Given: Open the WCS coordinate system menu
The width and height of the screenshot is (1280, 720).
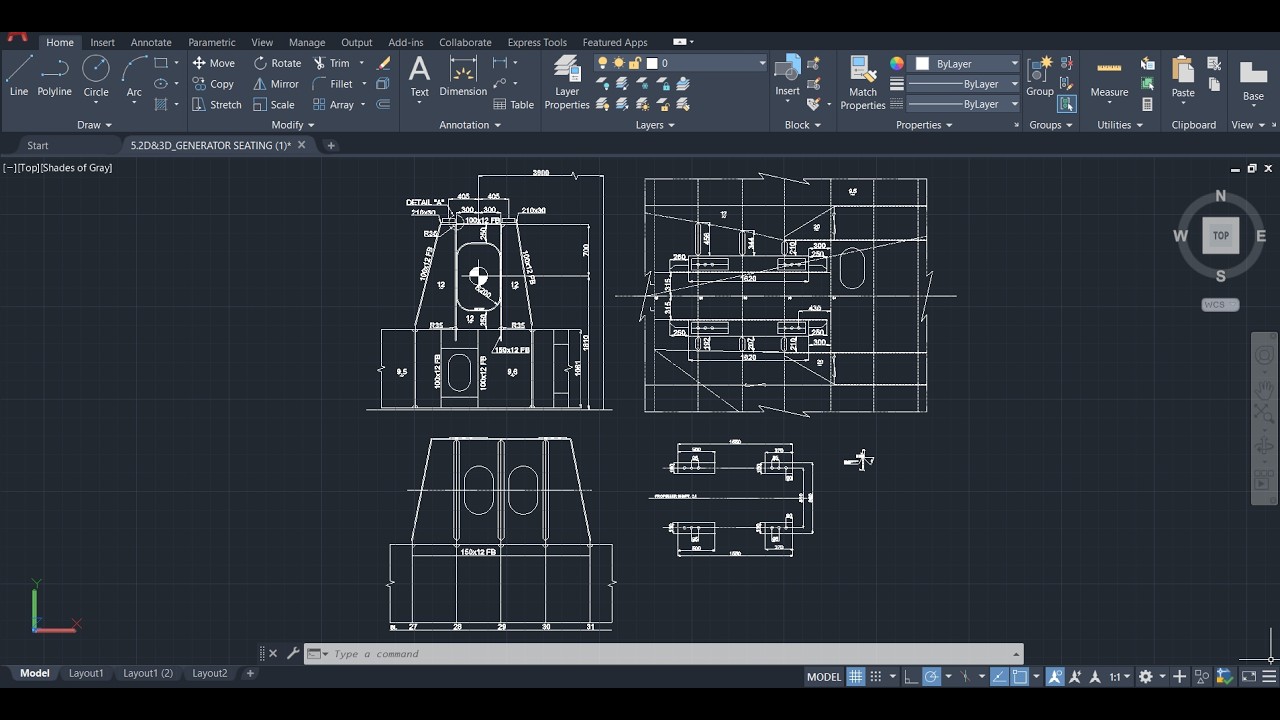Looking at the screenshot, I should (x=1220, y=305).
